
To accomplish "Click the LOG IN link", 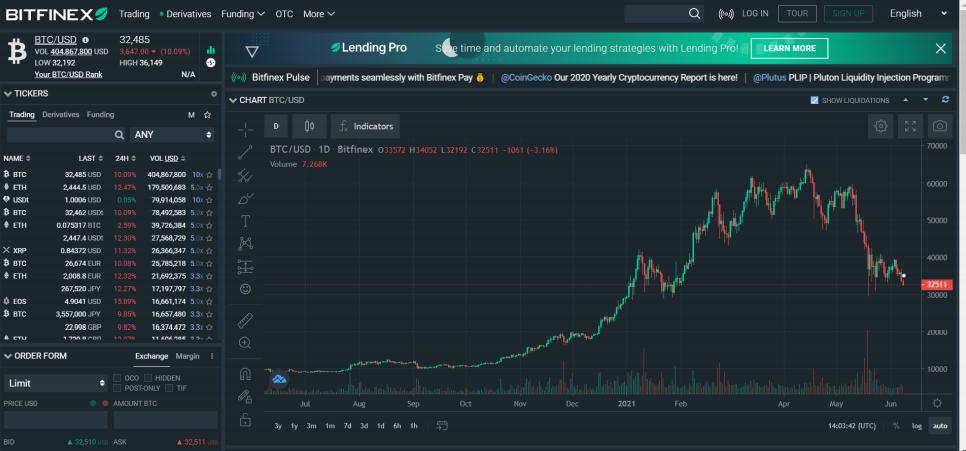I will click(x=755, y=14).
